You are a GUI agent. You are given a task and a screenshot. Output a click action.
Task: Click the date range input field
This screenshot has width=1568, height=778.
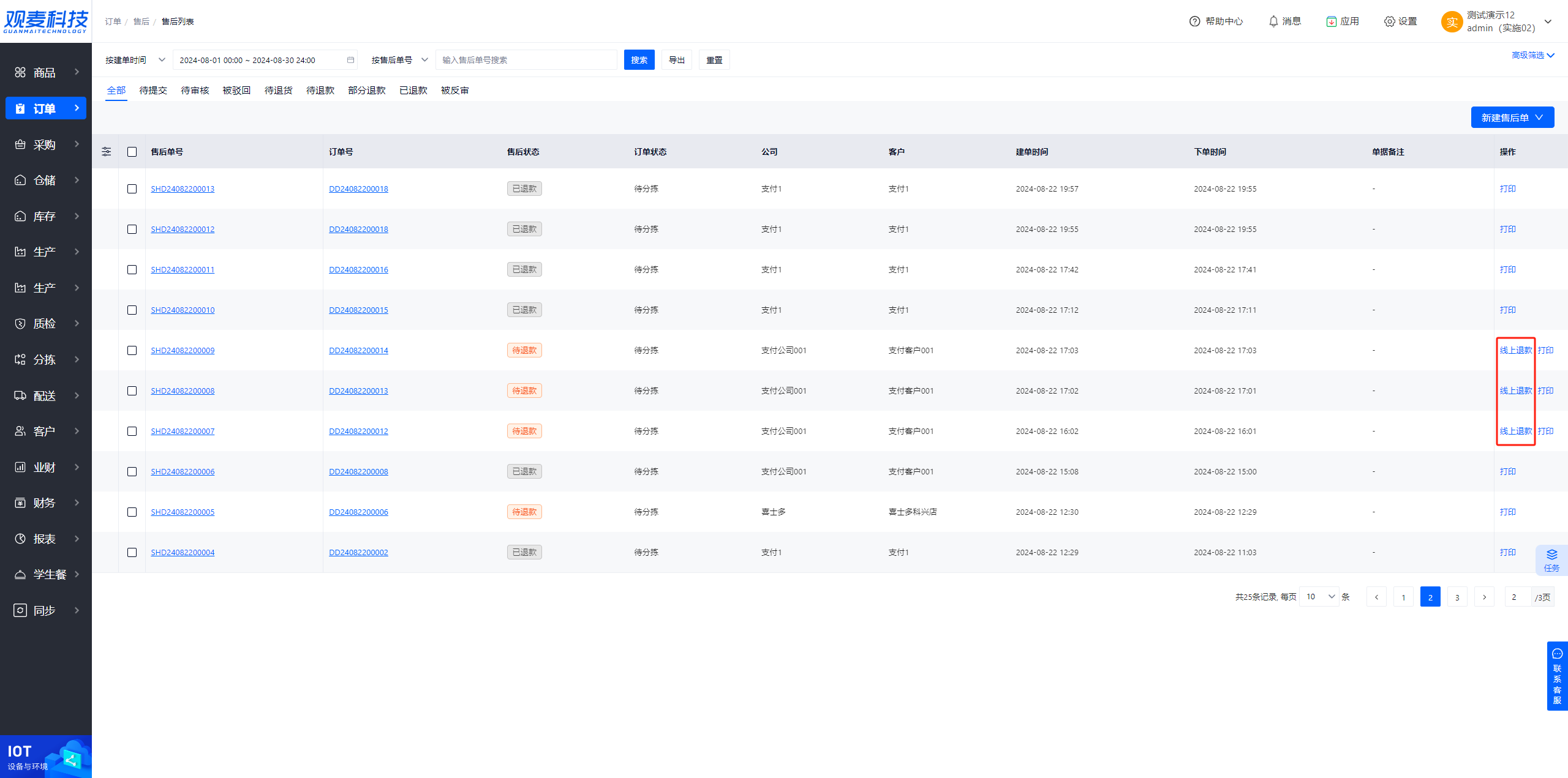pyautogui.click(x=266, y=60)
